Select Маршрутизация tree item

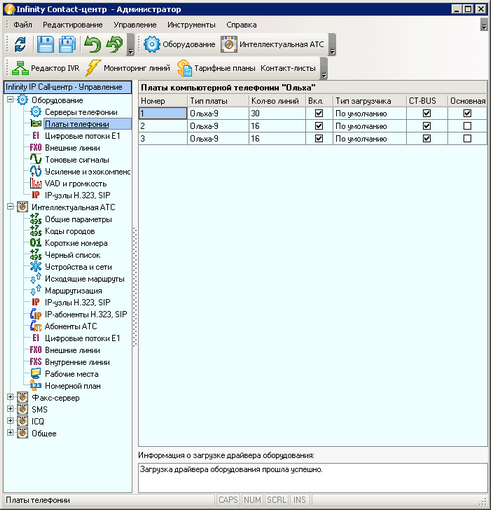(x=73, y=291)
